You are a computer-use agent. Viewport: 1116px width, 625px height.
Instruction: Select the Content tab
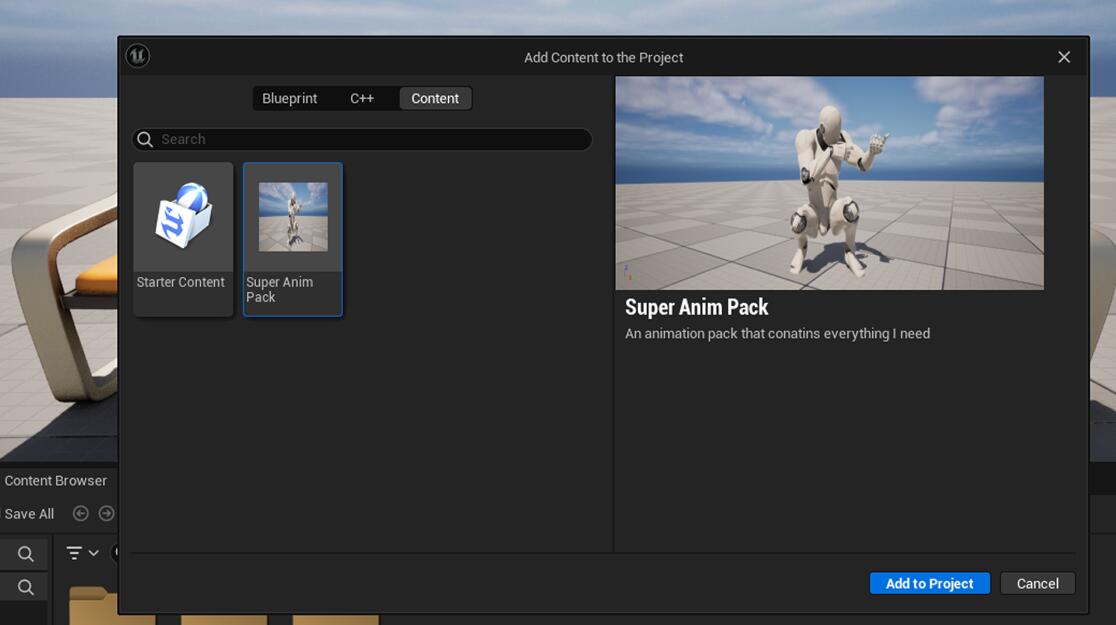click(x=435, y=98)
